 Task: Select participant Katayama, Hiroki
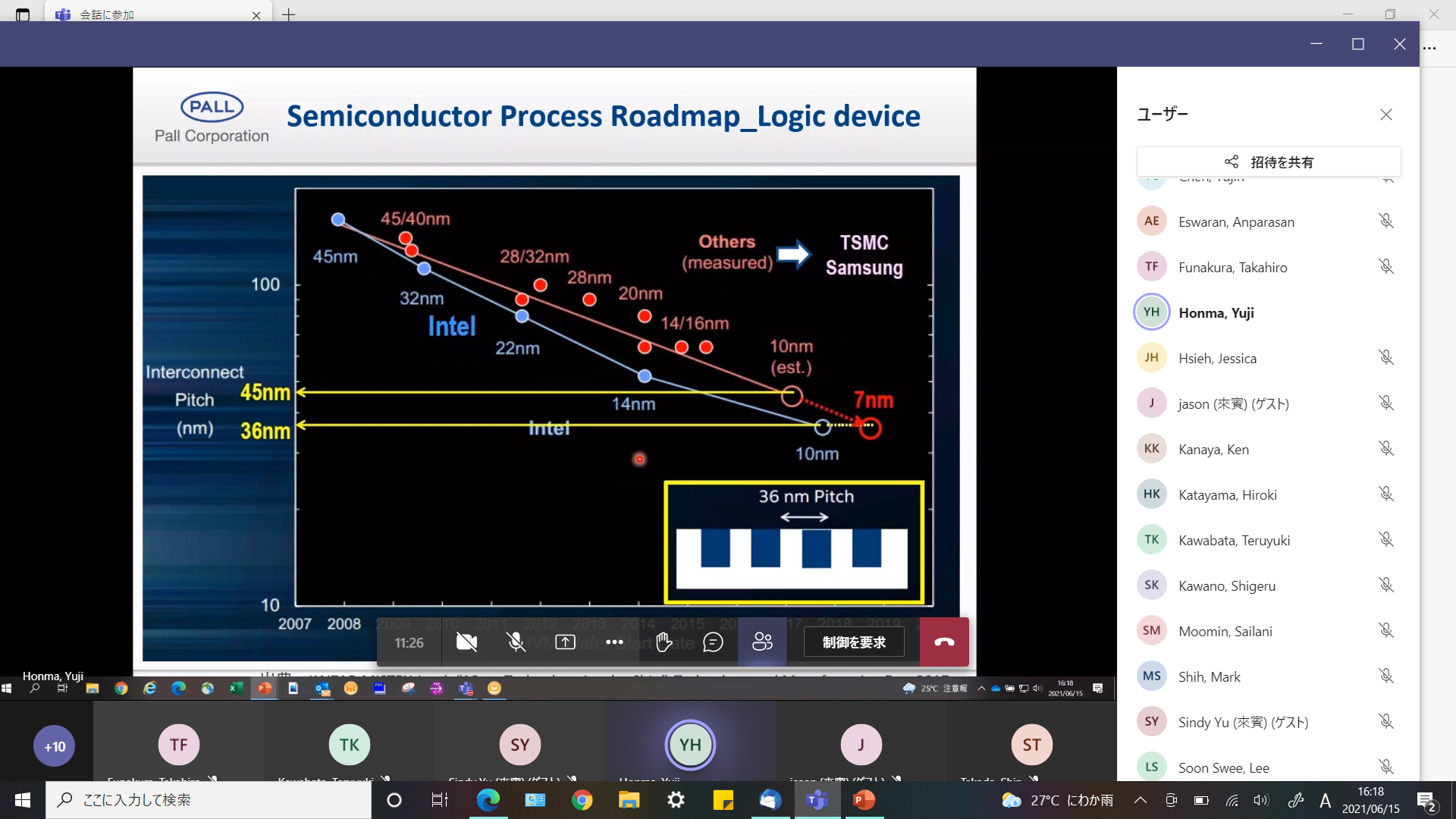1269,494
